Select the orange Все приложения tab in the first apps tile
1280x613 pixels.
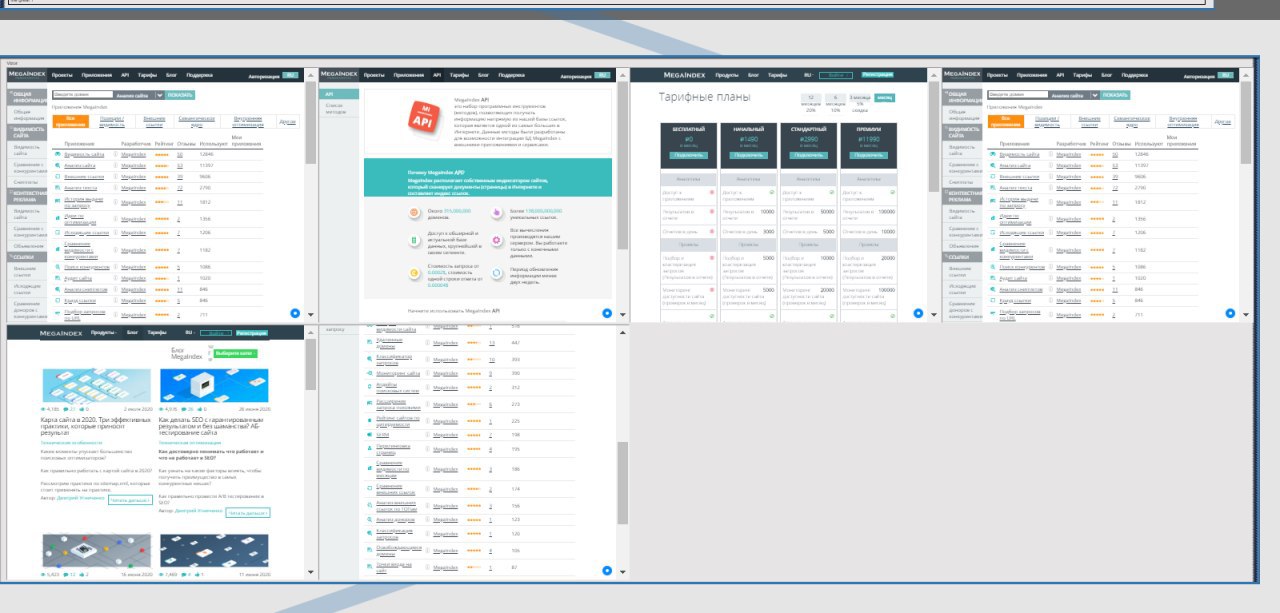tap(71, 121)
